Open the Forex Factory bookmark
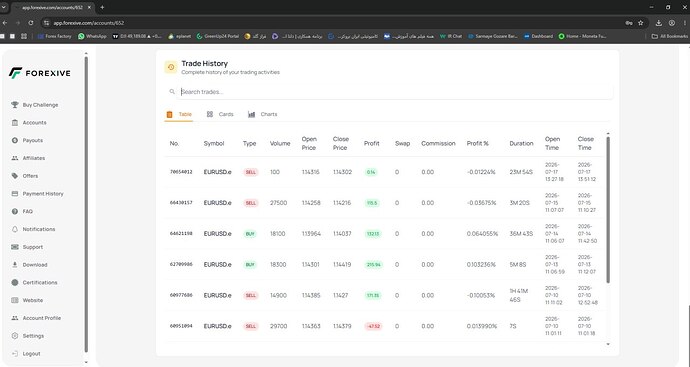Screen dimensions: 690x367 (x=55, y=36)
